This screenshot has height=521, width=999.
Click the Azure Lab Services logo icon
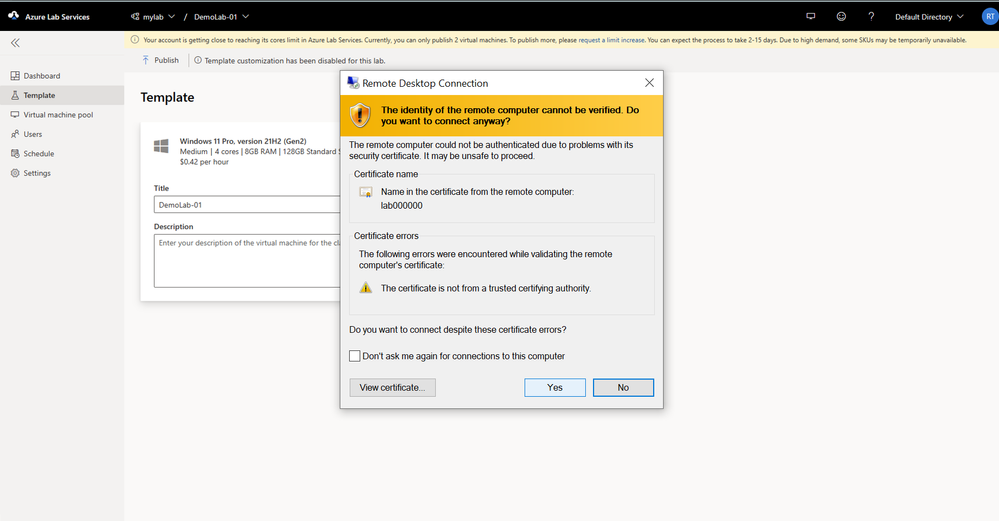[13, 16]
